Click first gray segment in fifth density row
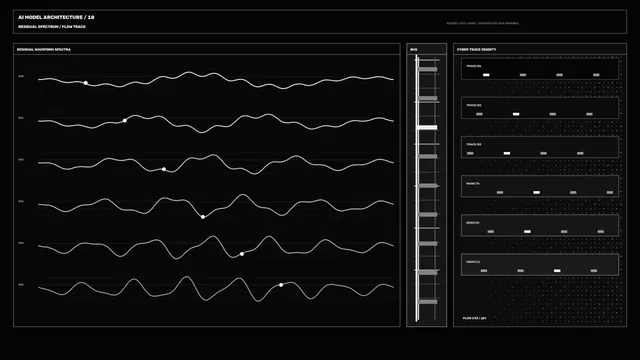This screenshot has height=360, width=640. click(491, 231)
